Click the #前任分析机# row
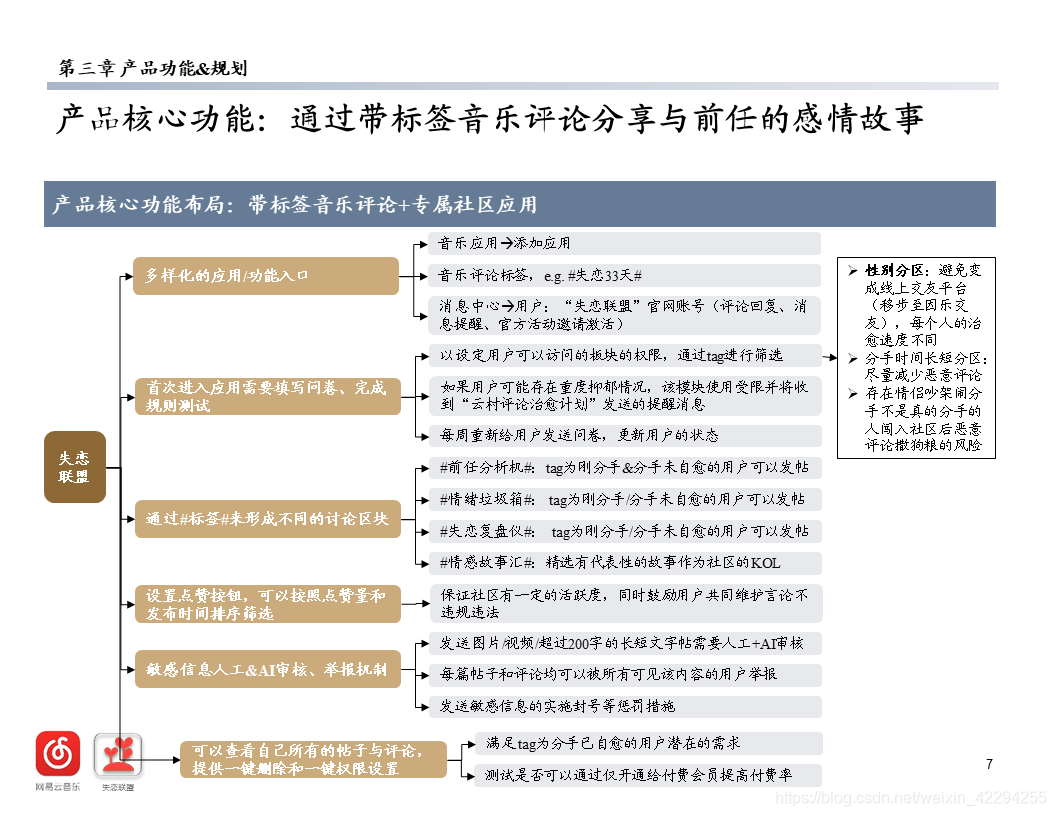This screenshot has height=816, width=1056. (x=625, y=467)
